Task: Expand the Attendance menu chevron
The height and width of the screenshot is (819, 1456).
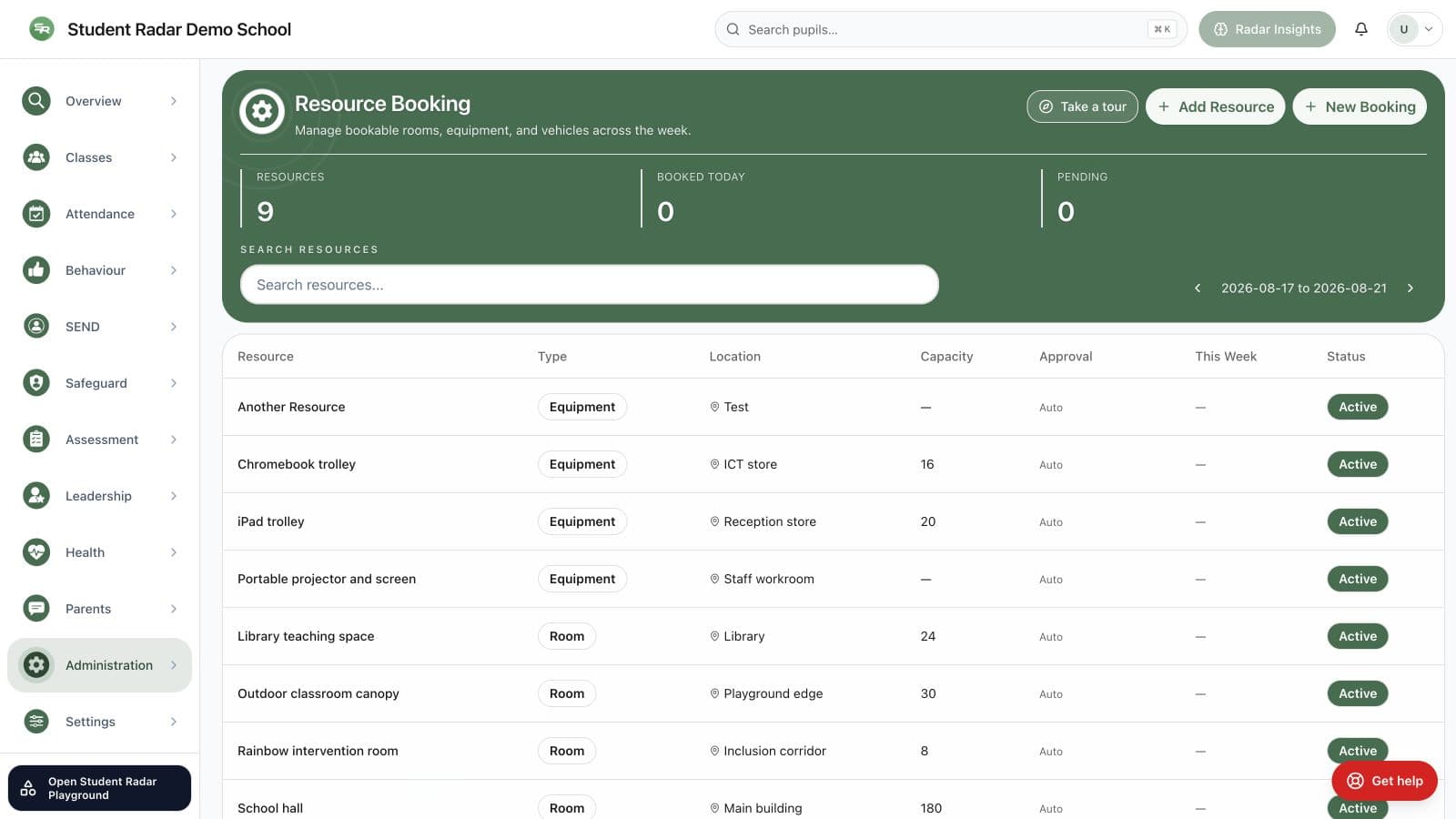Action: (174, 214)
